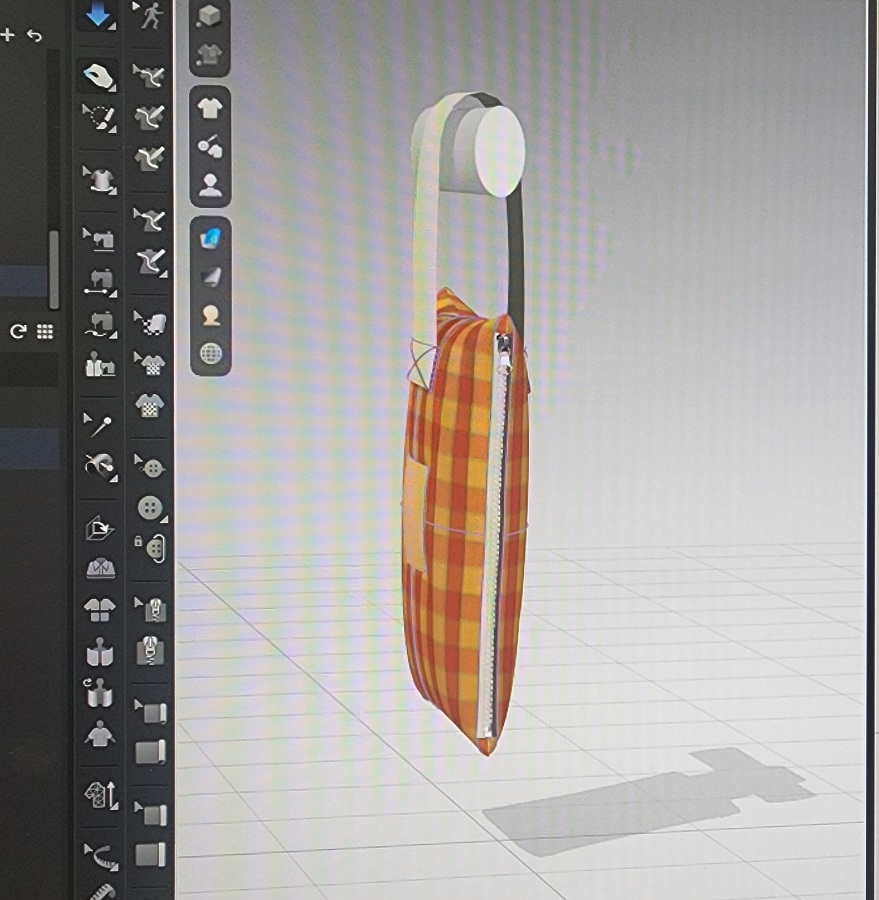Screen dimensions: 879x900
Task: Toggle the mesh globe display icon
Action: (210, 354)
